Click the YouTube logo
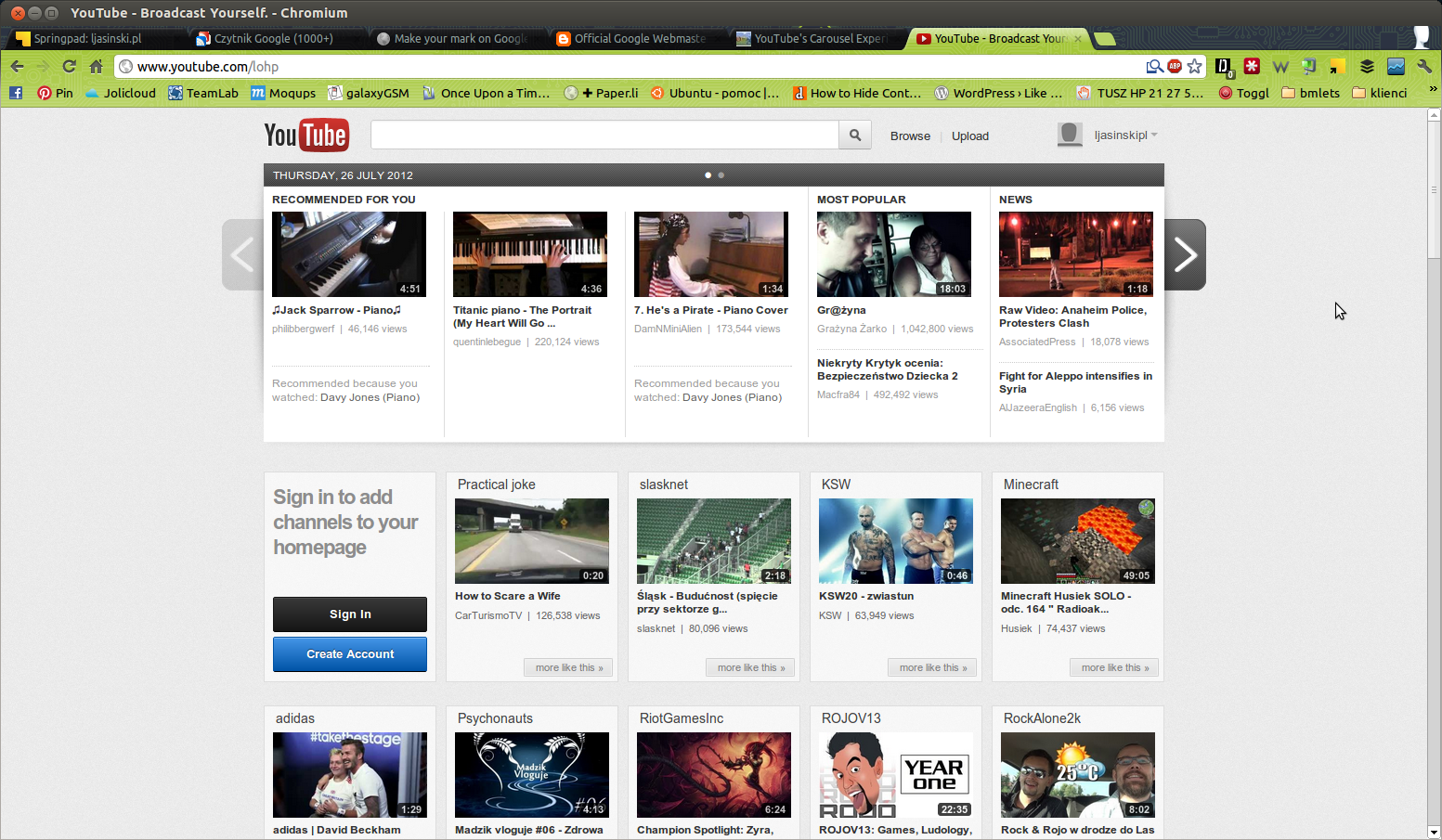1442x840 pixels. (x=306, y=136)
